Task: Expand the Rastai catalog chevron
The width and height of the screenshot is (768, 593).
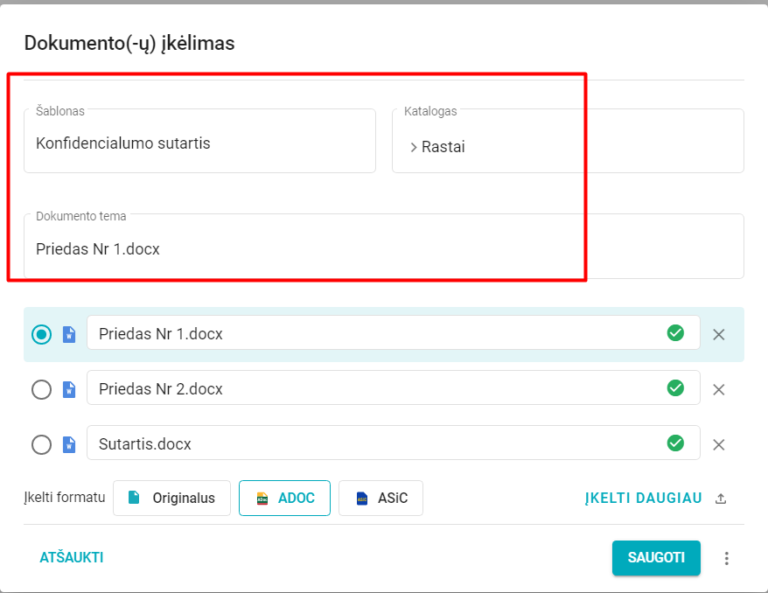Action: 414,147
